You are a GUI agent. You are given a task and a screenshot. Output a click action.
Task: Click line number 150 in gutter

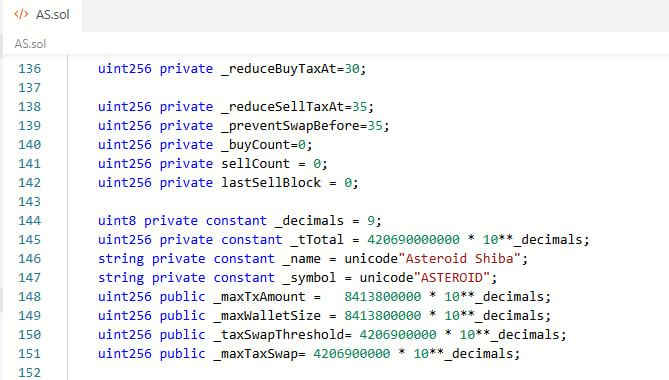[x=29, y=334]
